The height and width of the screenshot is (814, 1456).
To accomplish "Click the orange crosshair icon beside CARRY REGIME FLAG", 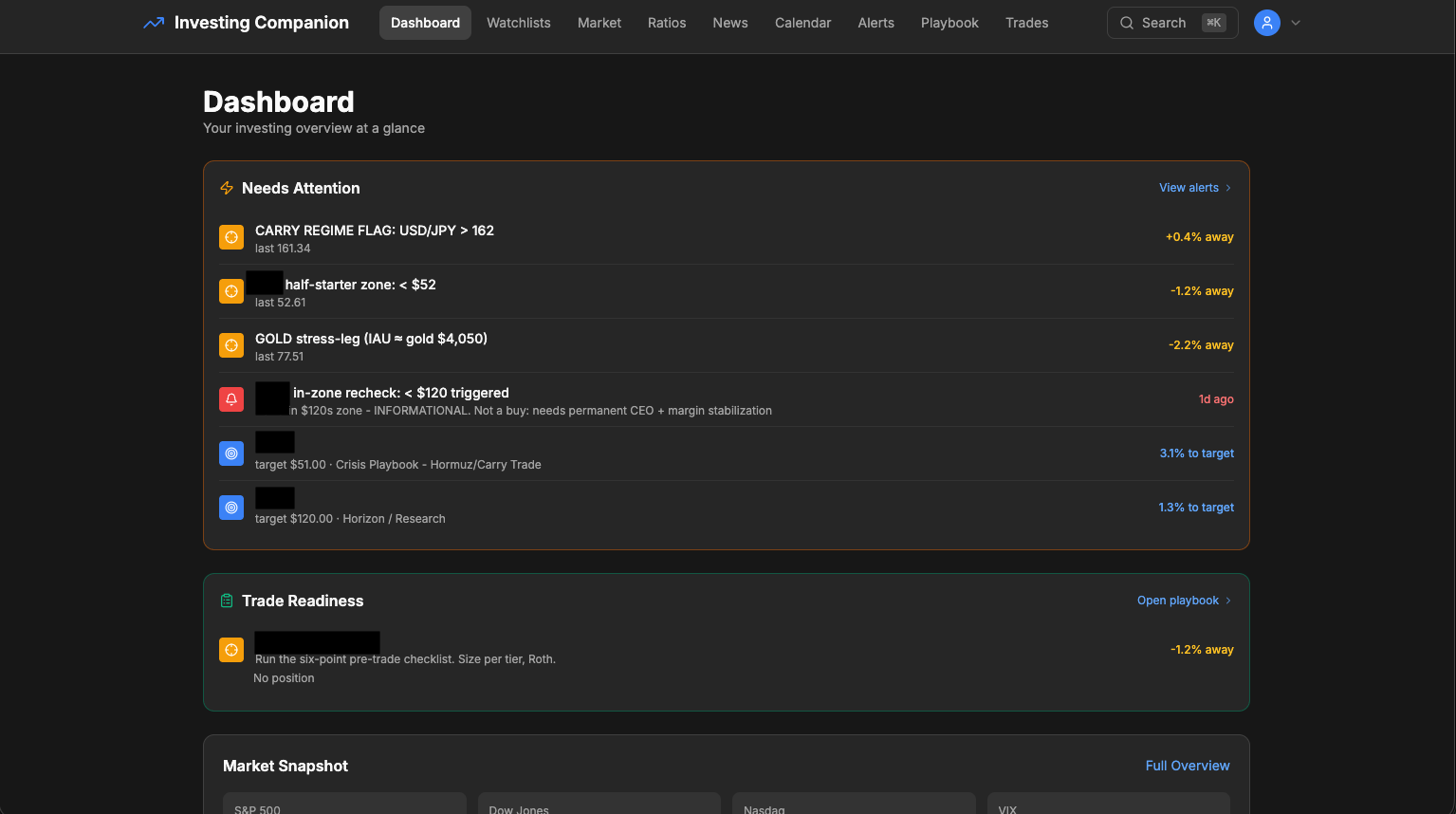I will (x=231, y=237).
